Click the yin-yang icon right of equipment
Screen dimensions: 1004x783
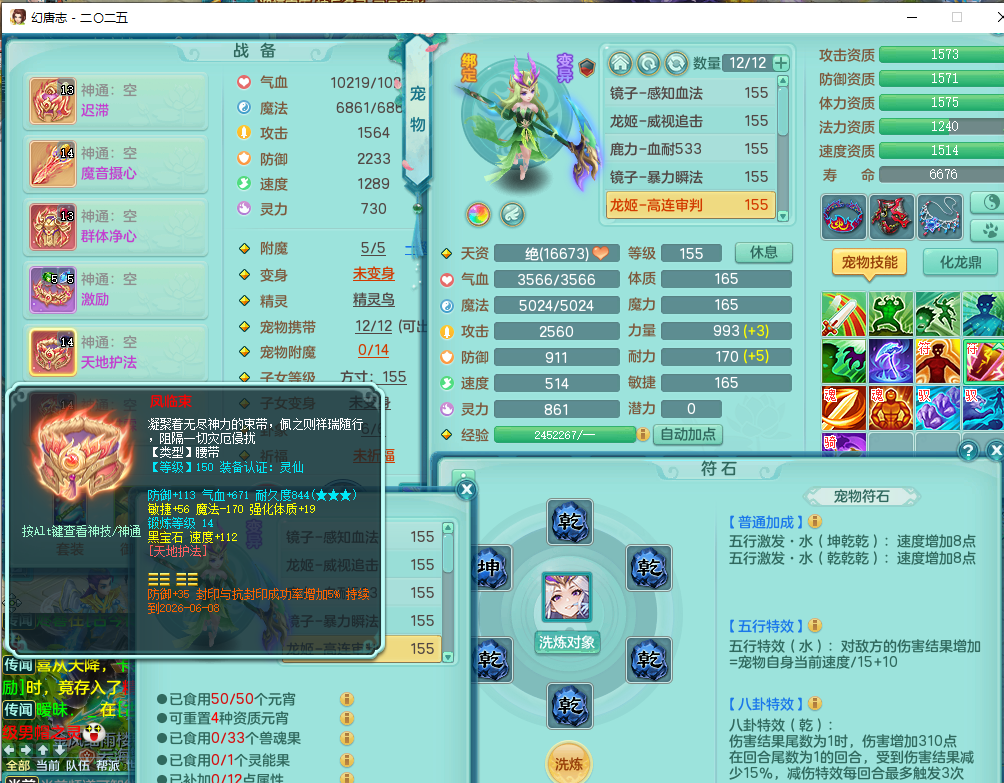pos(990,202)
